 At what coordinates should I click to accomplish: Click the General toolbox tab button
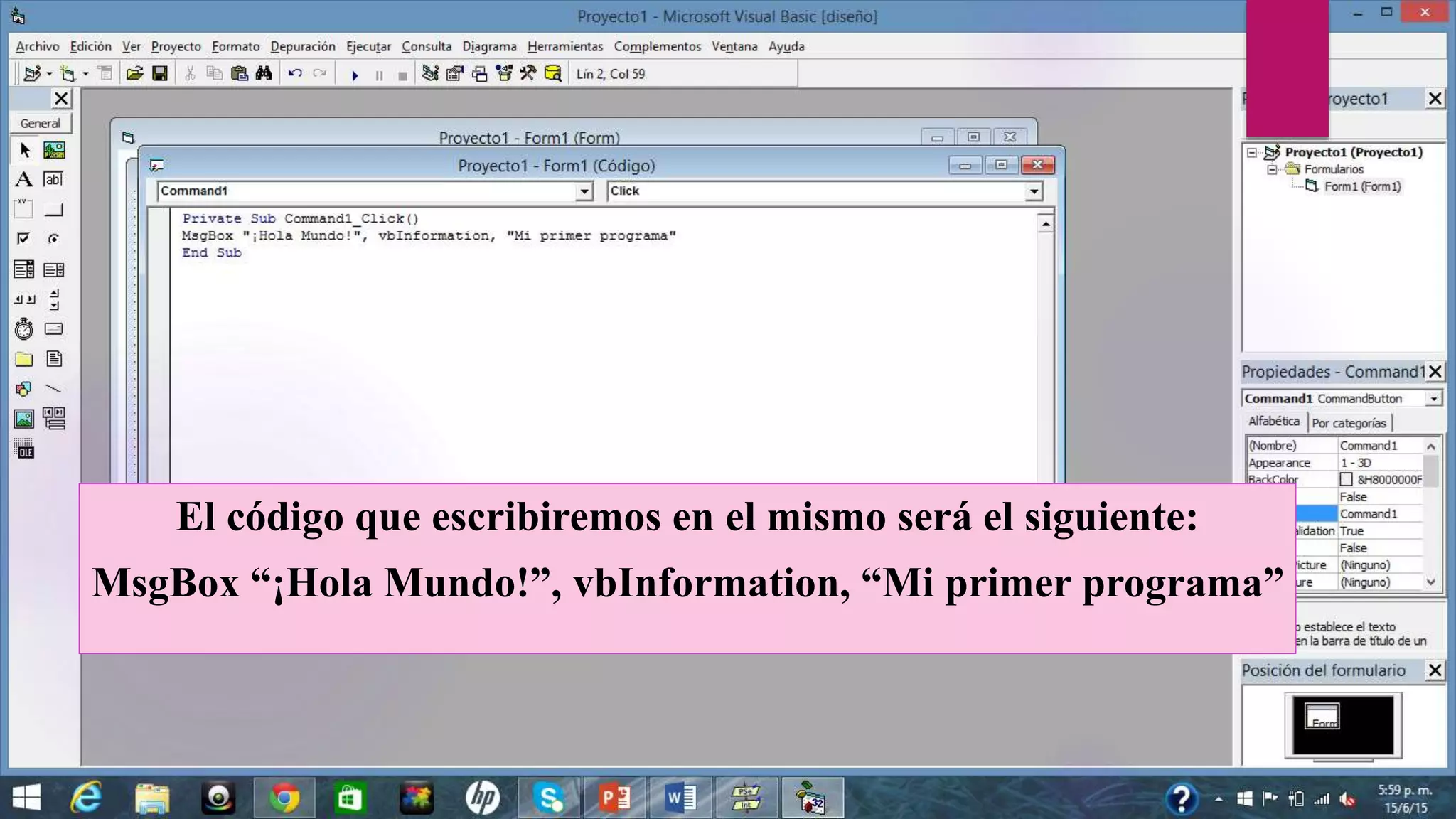click(41, 124)
